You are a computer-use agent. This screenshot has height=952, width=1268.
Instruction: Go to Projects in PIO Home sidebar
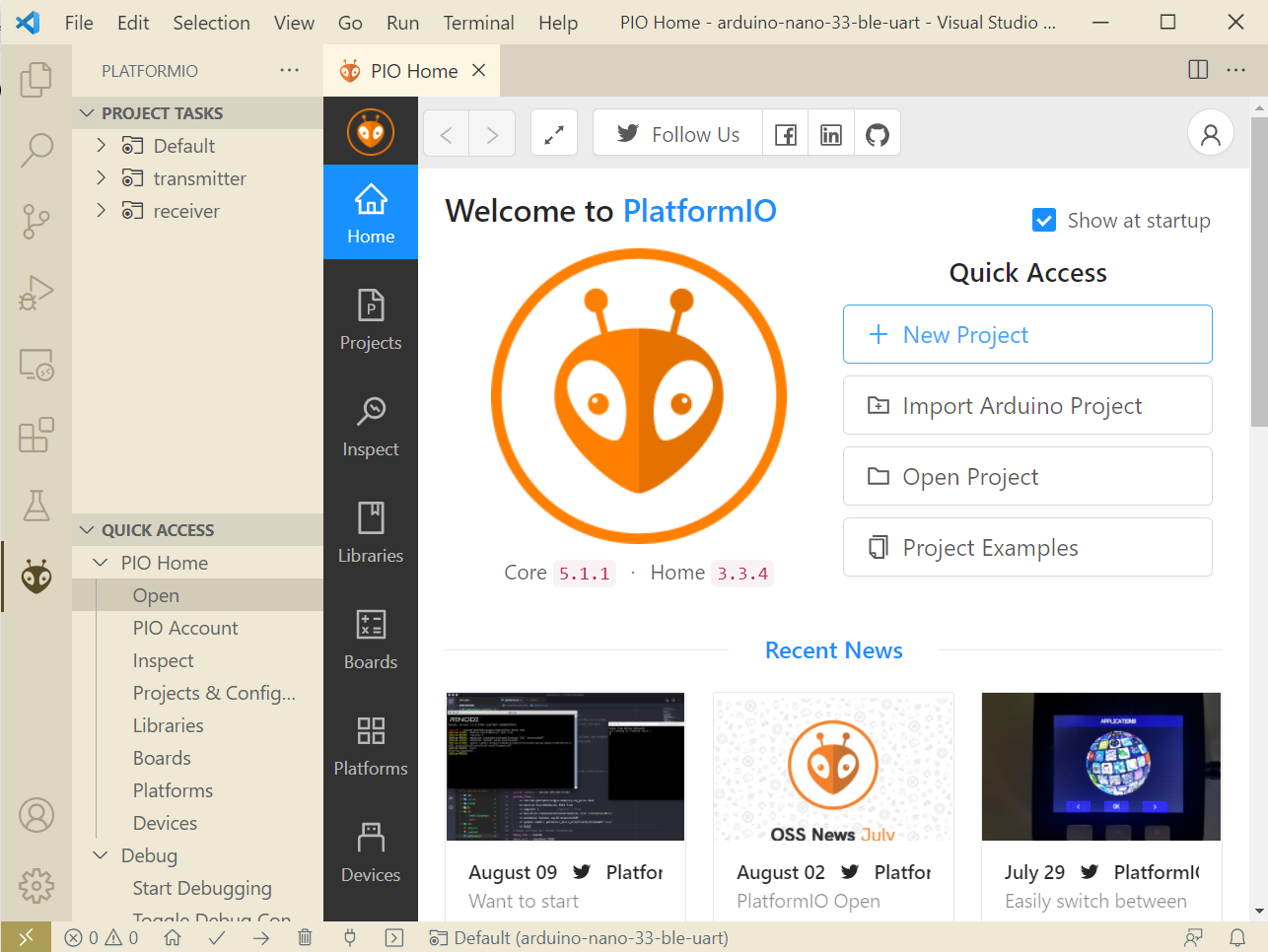(x=371, y=319)
